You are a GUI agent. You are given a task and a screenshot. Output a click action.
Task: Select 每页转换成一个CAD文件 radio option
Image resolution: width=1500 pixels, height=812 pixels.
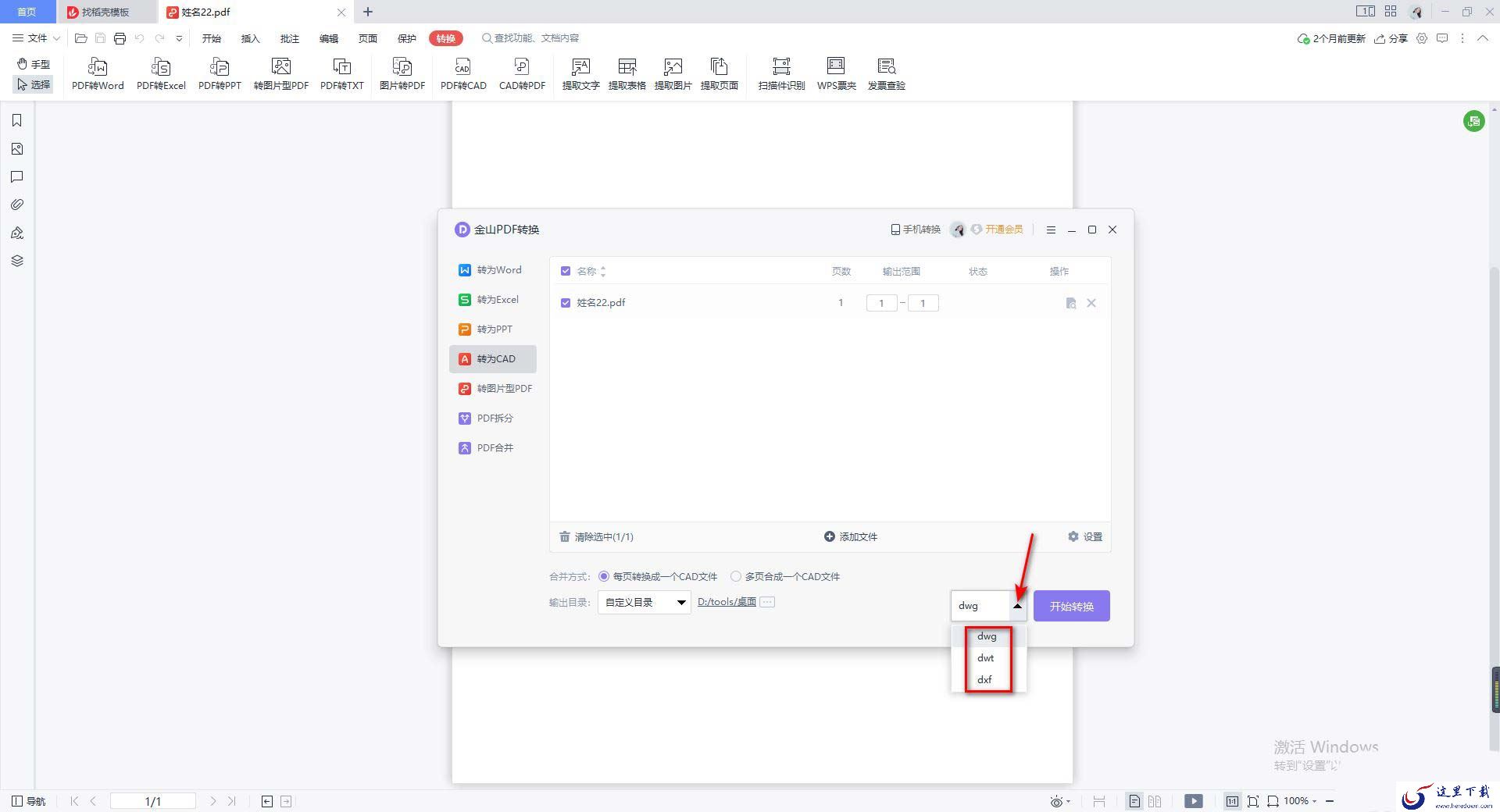[604, 576]
